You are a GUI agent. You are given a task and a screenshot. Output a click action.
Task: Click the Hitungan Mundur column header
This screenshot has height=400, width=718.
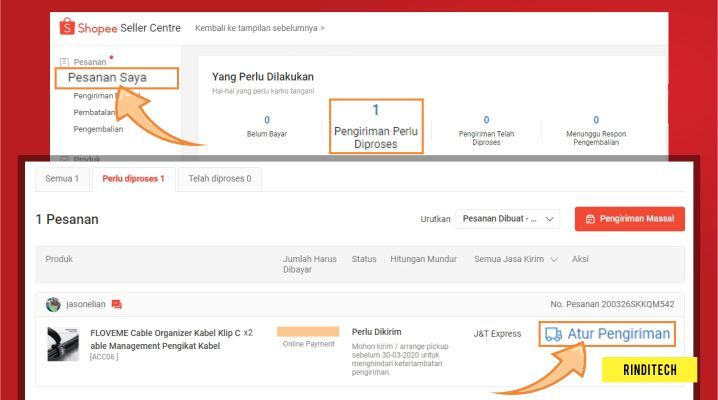click(424, 259)
